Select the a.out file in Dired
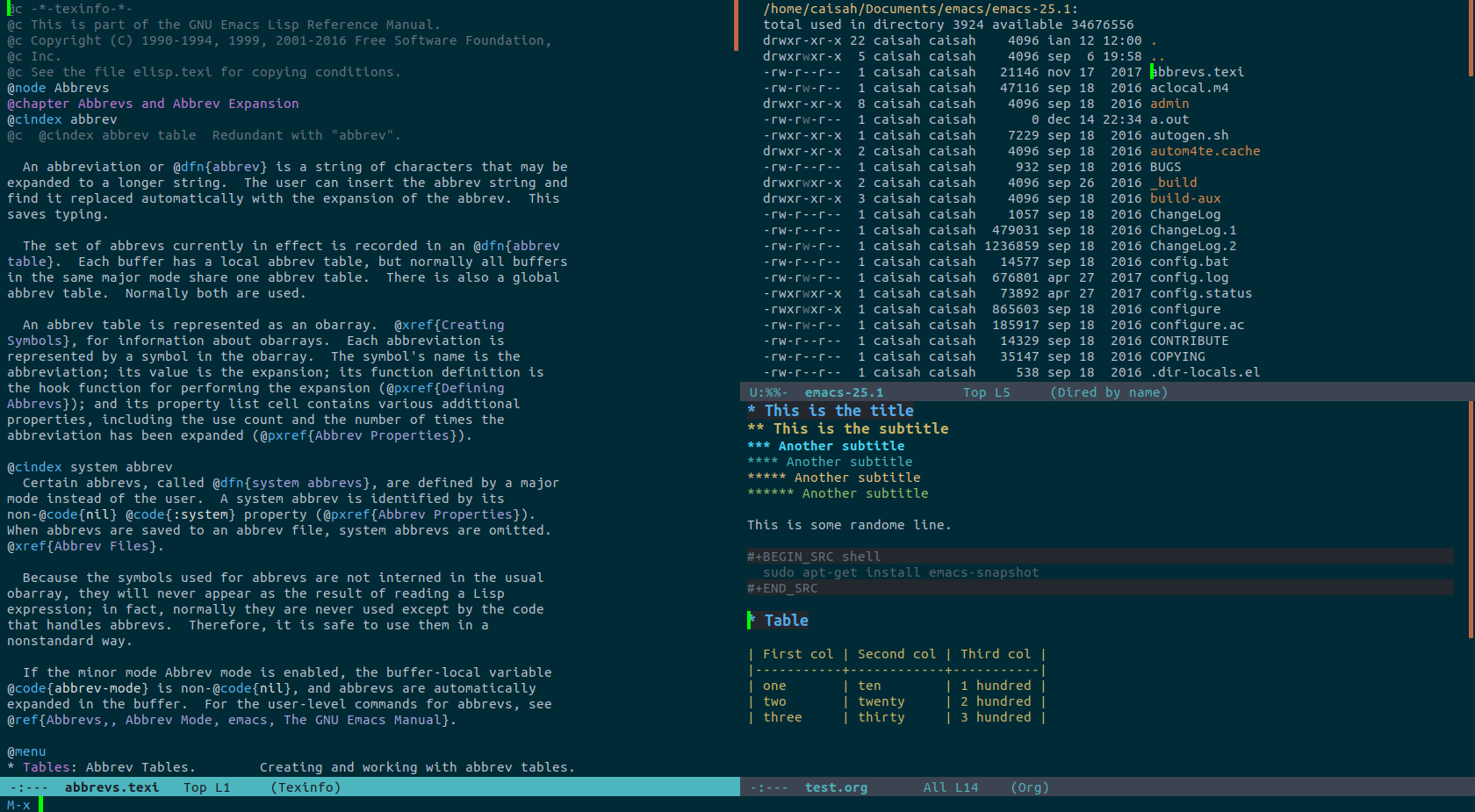Screen dimensions: 1475x812 coord(1169,119)
